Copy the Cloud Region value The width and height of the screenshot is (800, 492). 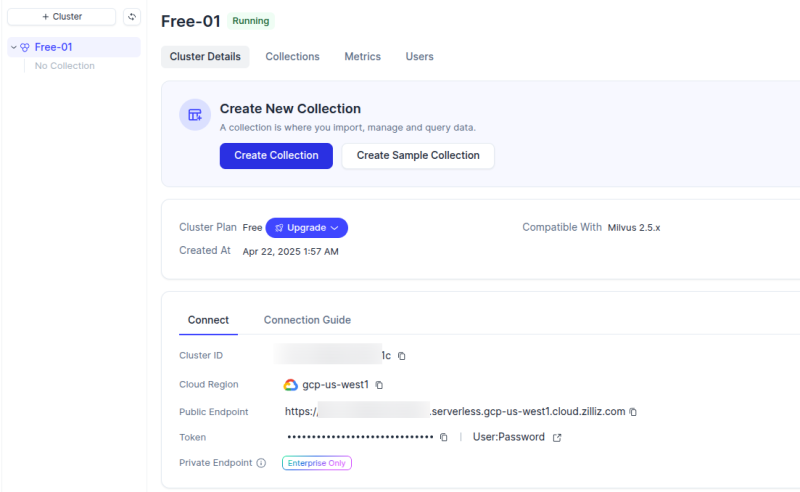(x=379, y=384)
